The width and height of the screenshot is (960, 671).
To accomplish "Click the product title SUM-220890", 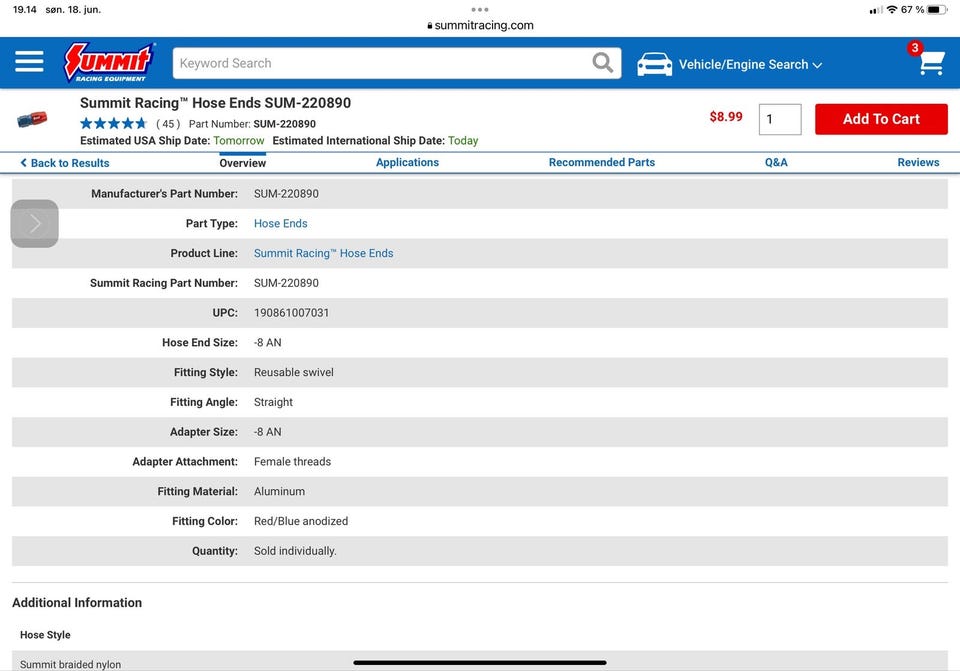I will coord(216,103).
